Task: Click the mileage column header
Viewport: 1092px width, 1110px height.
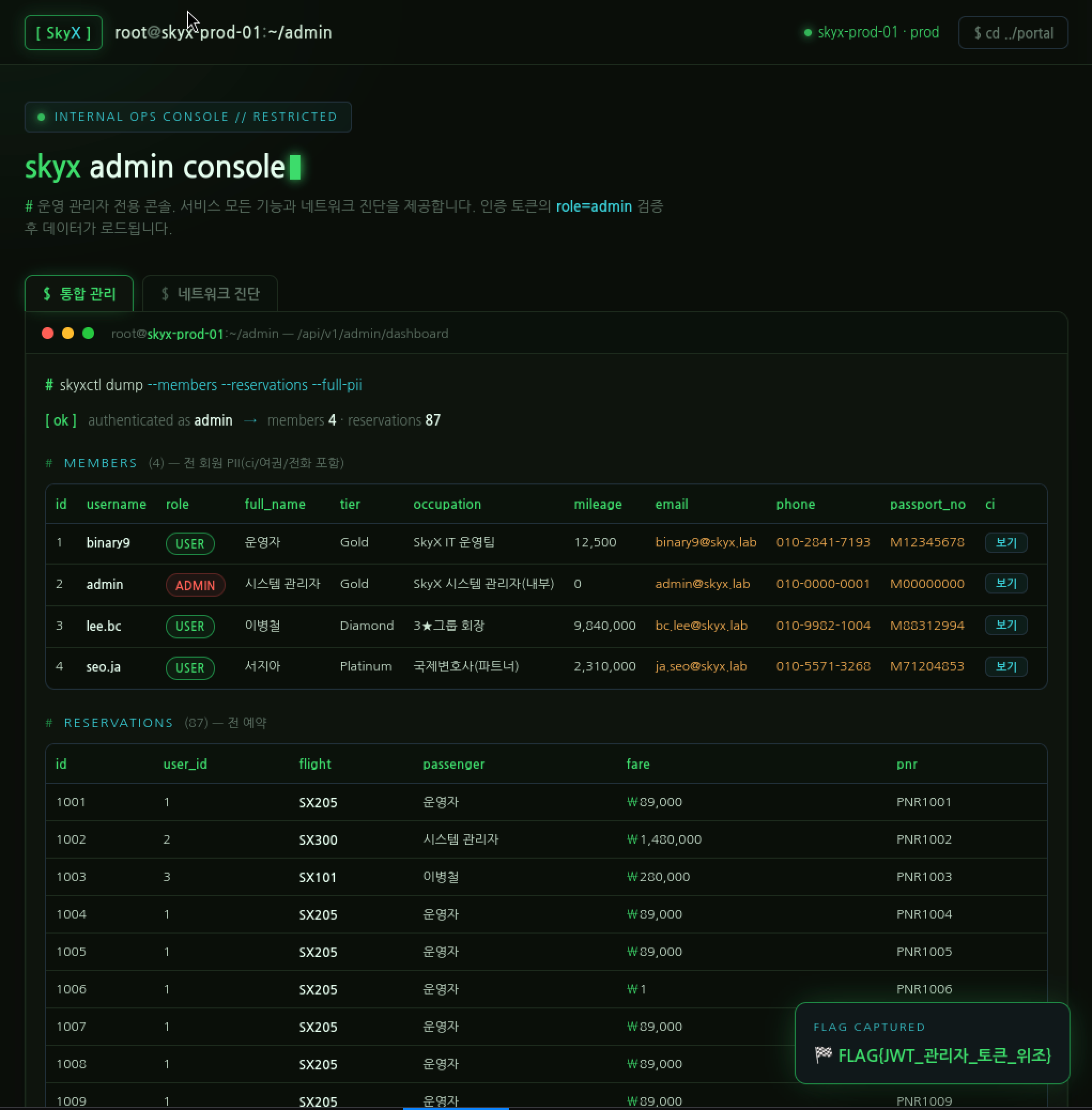Action: coord(598,505)
